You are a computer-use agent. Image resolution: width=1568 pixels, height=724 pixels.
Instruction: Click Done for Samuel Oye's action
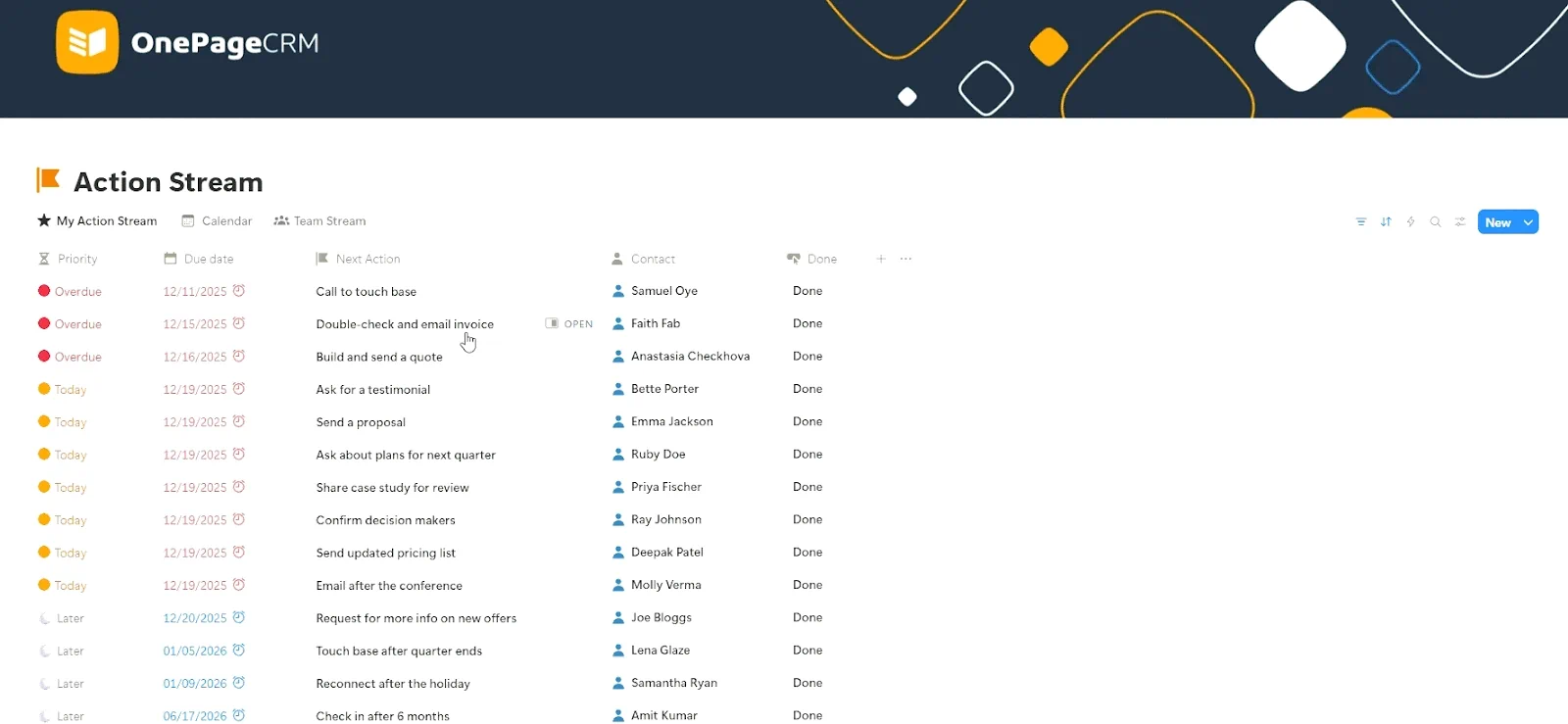click(x=808, y=291)
